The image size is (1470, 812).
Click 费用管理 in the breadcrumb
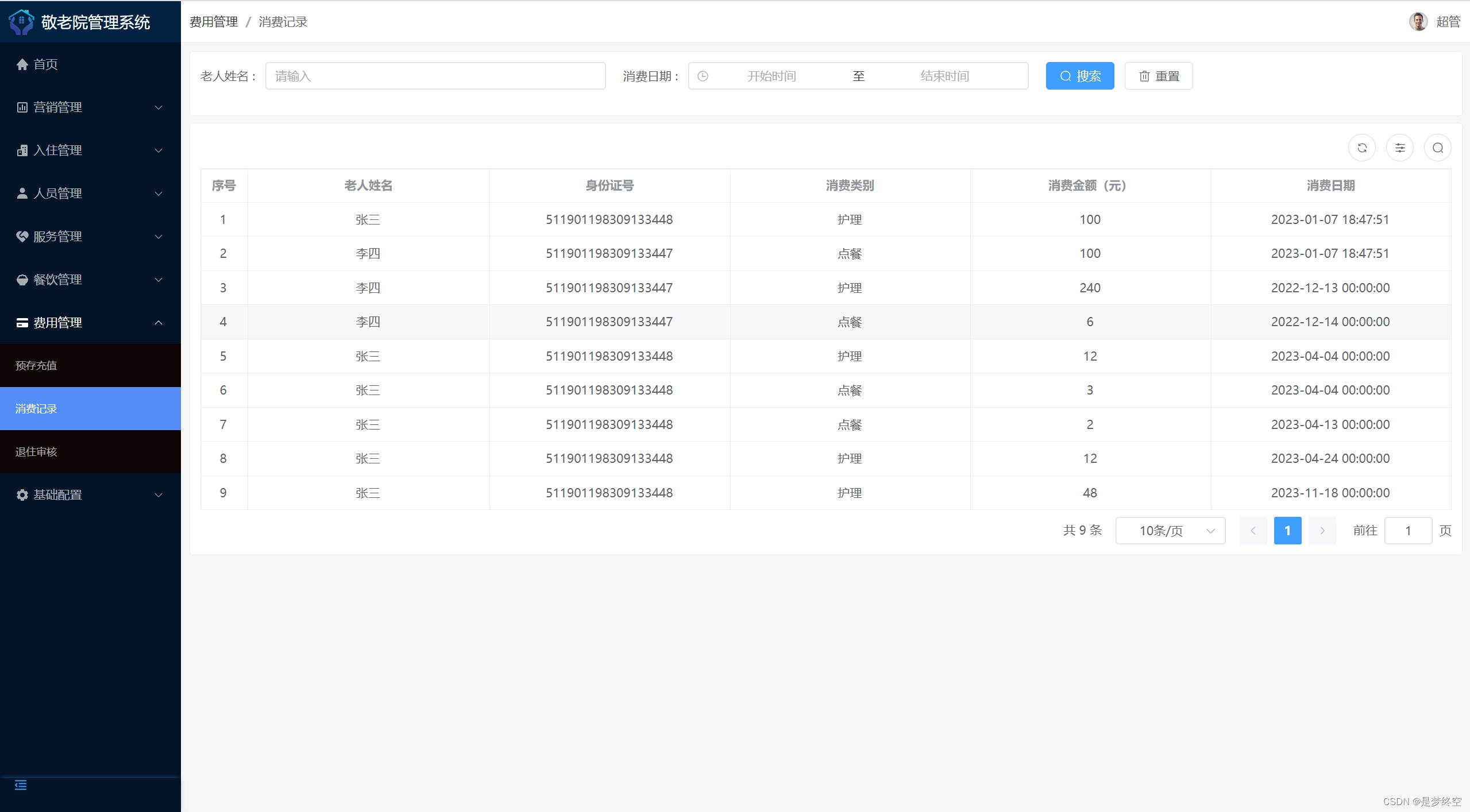pyautogui.click(x=214, y=22)
